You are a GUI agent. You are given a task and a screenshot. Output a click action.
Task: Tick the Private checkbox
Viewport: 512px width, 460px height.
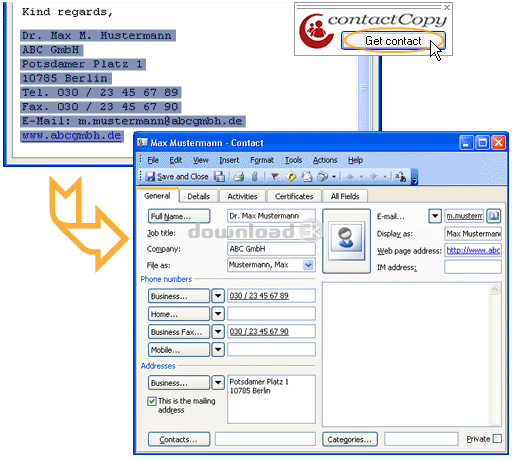(x=497, y=439)
